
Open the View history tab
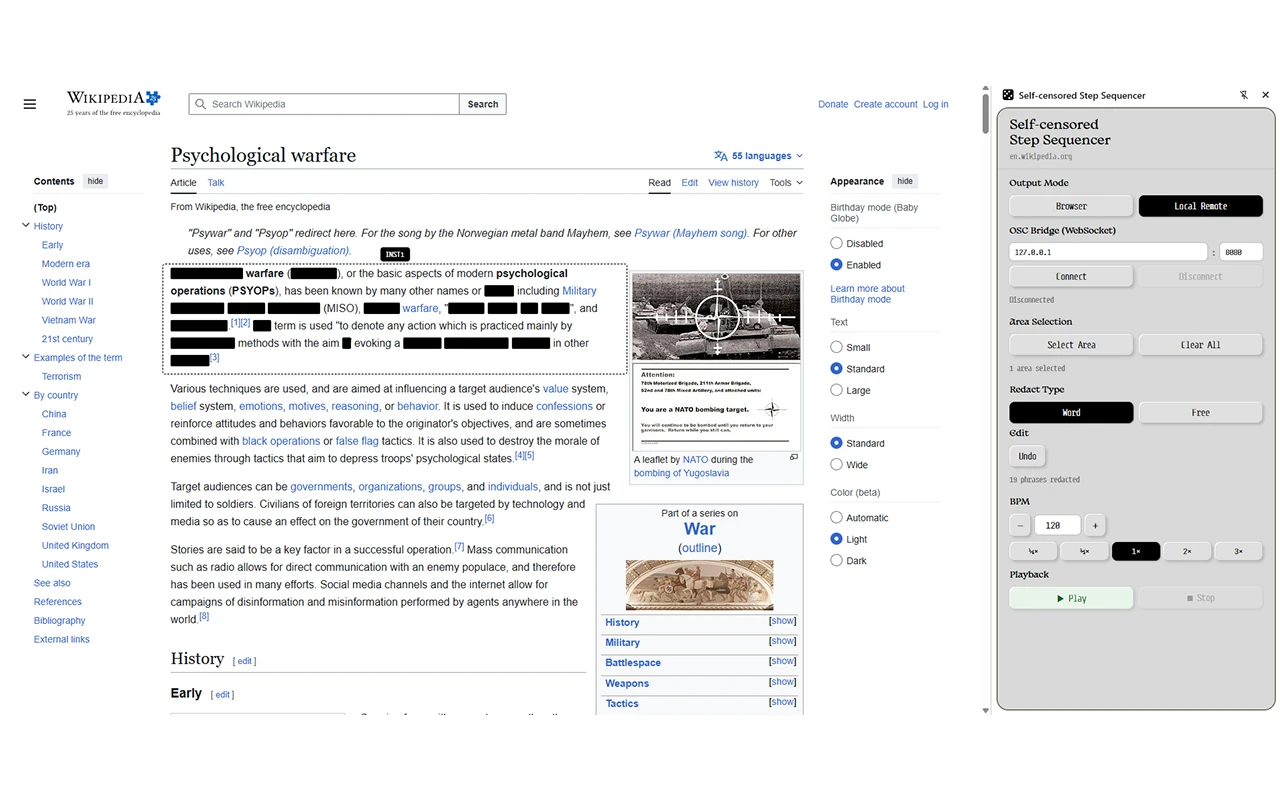click(x=734, y=183)
